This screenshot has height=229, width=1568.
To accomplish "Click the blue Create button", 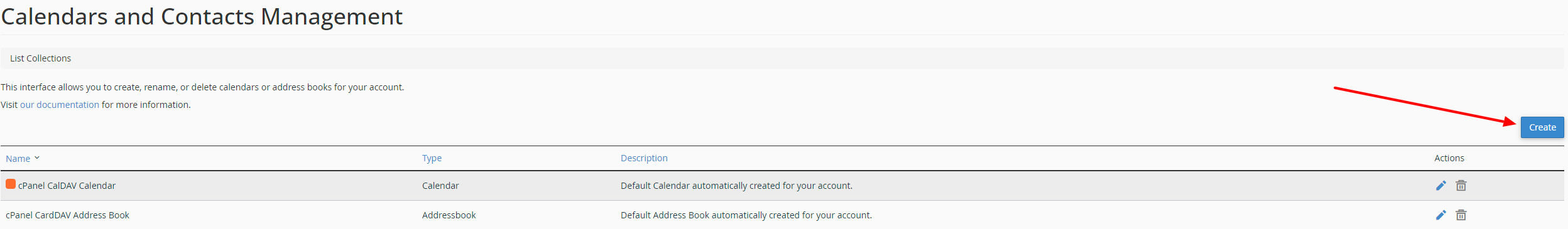I will [x=1542, y=127].
